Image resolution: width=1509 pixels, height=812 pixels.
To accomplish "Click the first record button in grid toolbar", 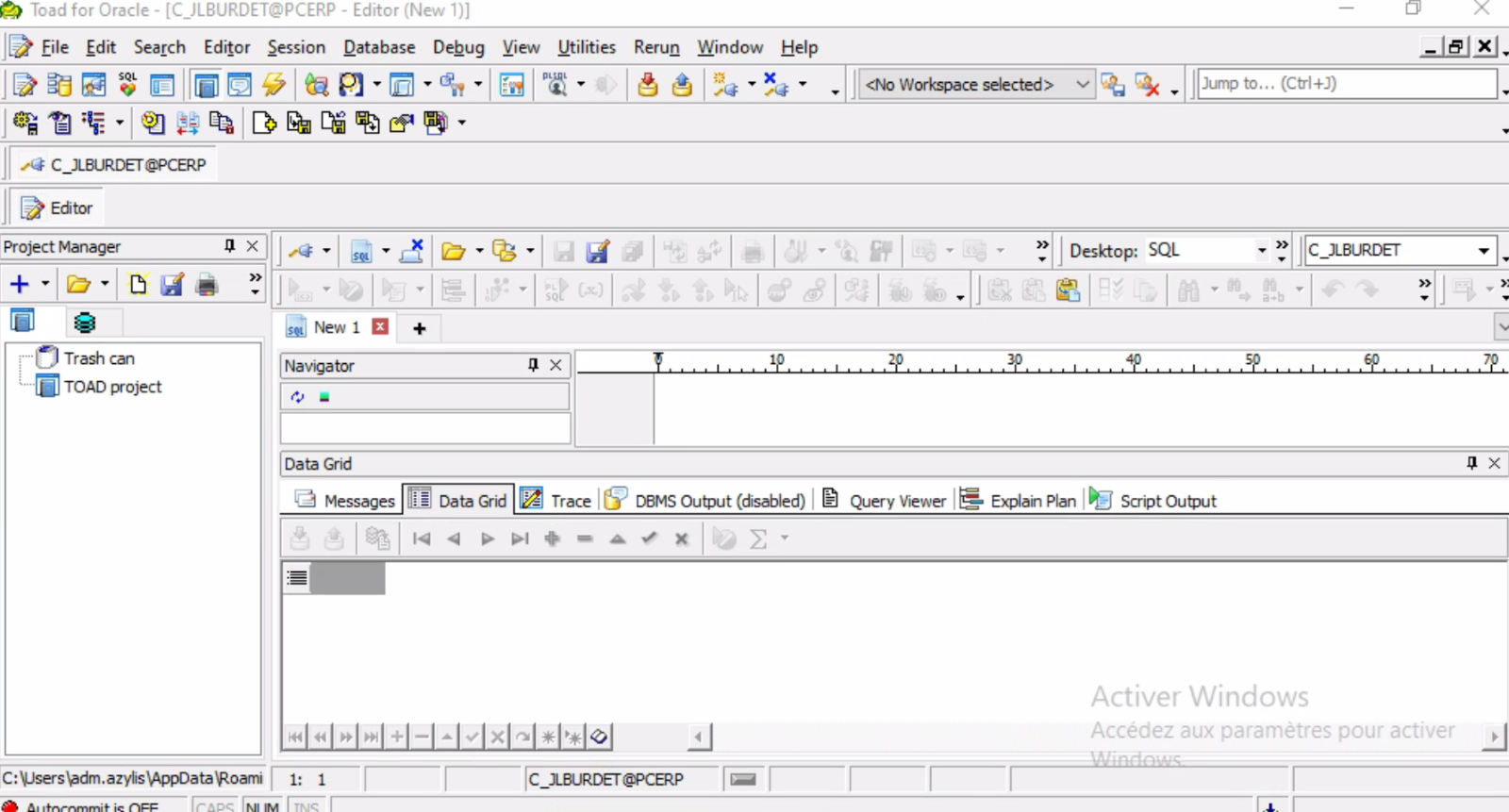I will tap(422, 539).
